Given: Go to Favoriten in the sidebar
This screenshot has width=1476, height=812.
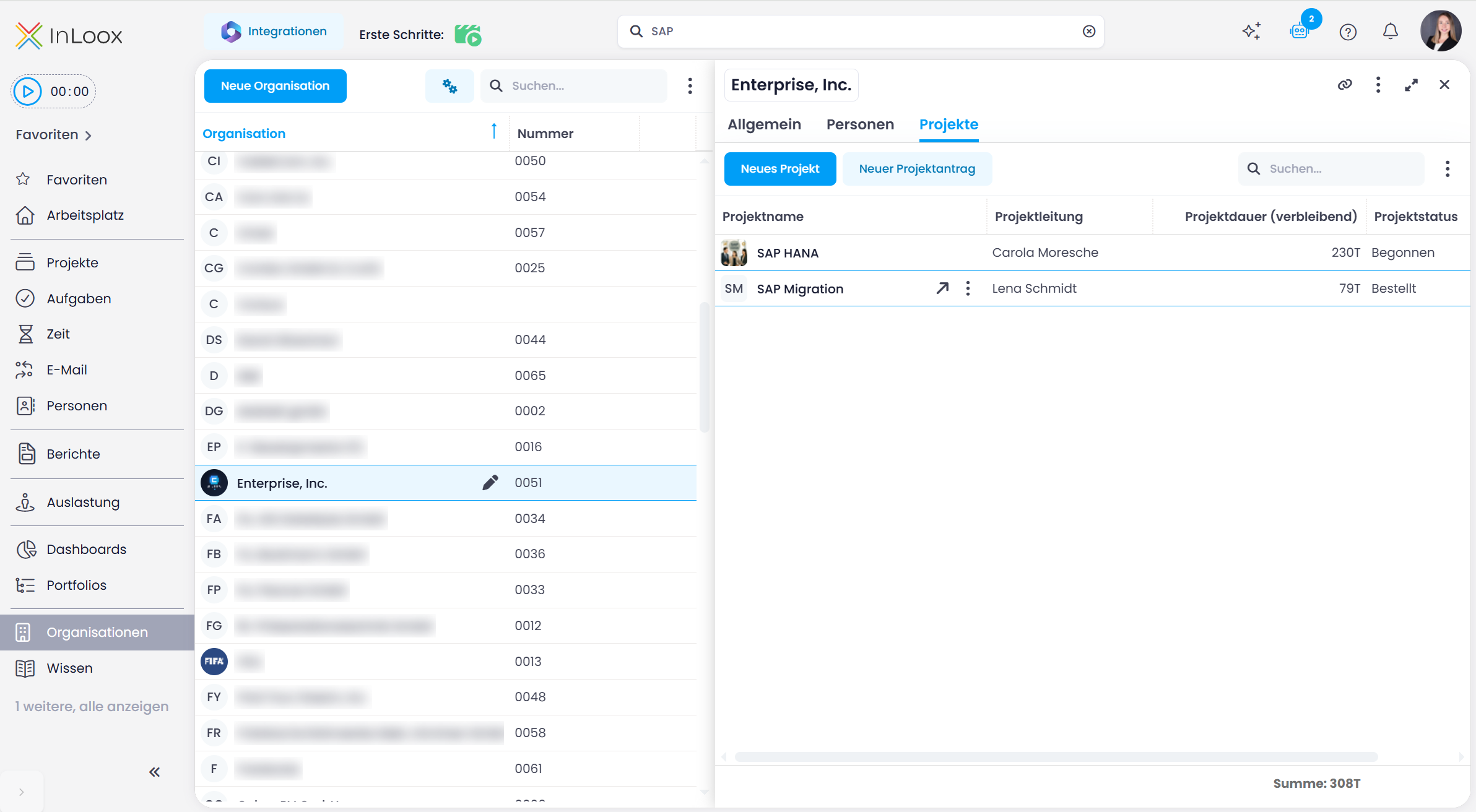Looking at the screenshot, I should pyautogui.click(x=77, y=179).
